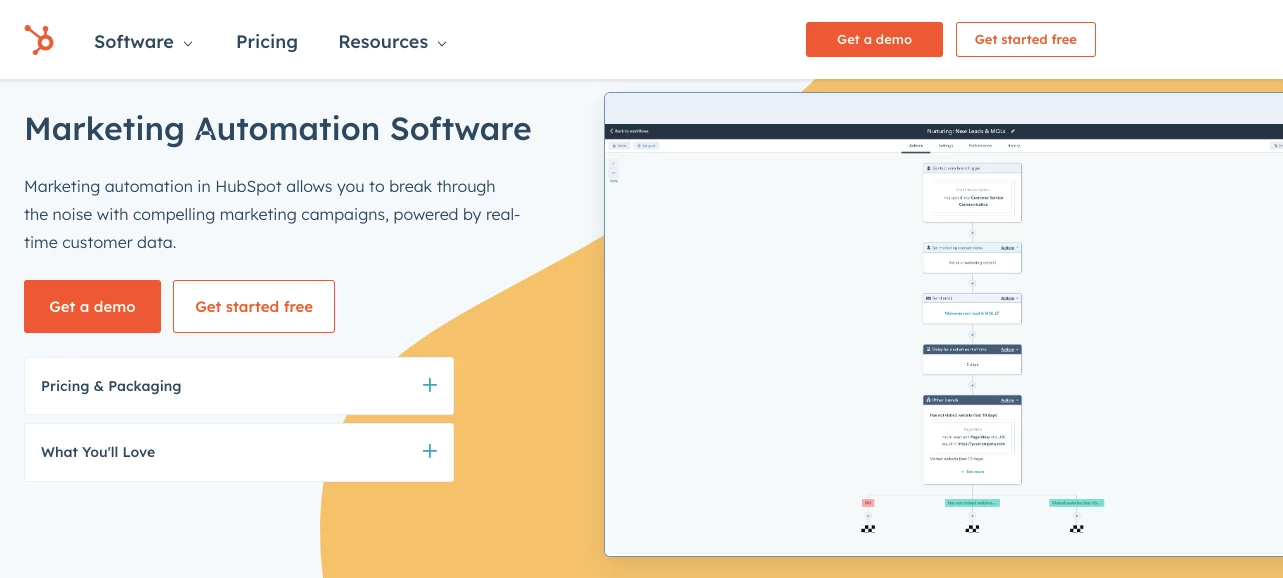Expand the Resources dropdown menu

pyautogui.click(x=392, y=42)
